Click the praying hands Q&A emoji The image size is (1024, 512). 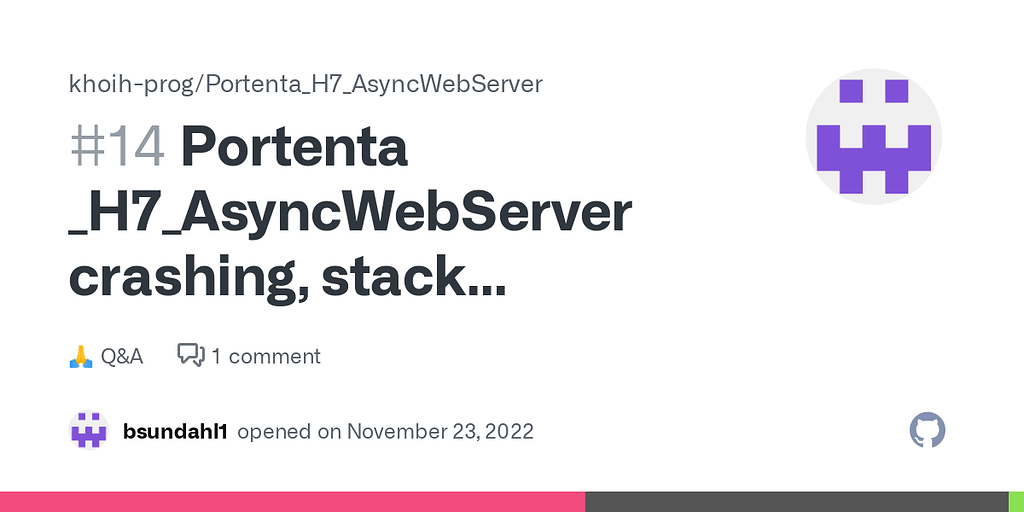coord(81,357)
